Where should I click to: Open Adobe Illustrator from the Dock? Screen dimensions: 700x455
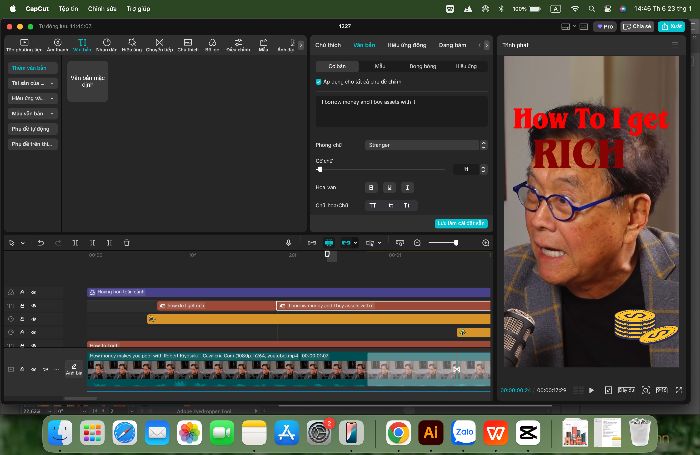pos(431,433)
